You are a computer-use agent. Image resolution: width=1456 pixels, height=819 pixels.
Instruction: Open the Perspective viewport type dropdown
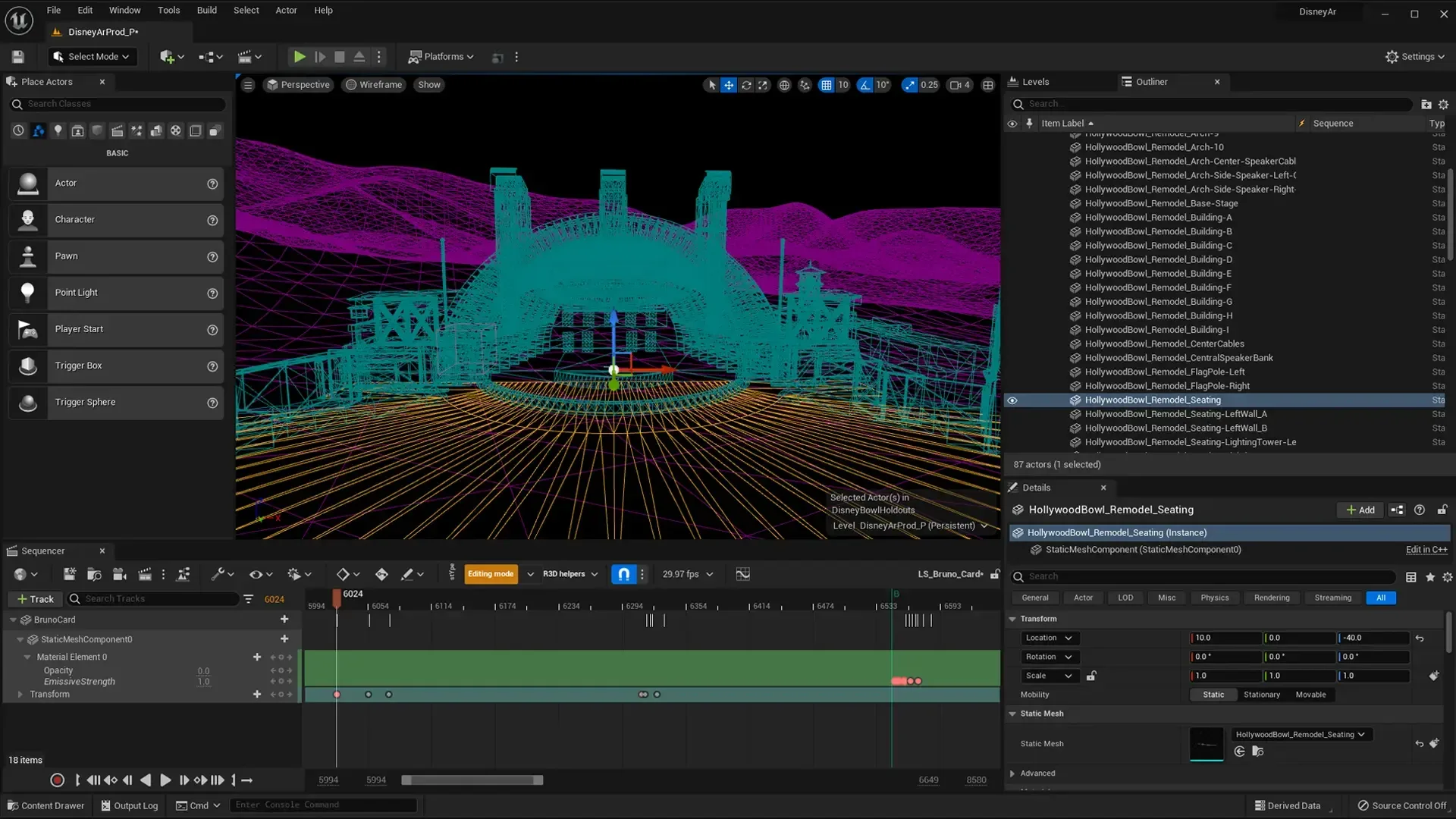[298, 85]
